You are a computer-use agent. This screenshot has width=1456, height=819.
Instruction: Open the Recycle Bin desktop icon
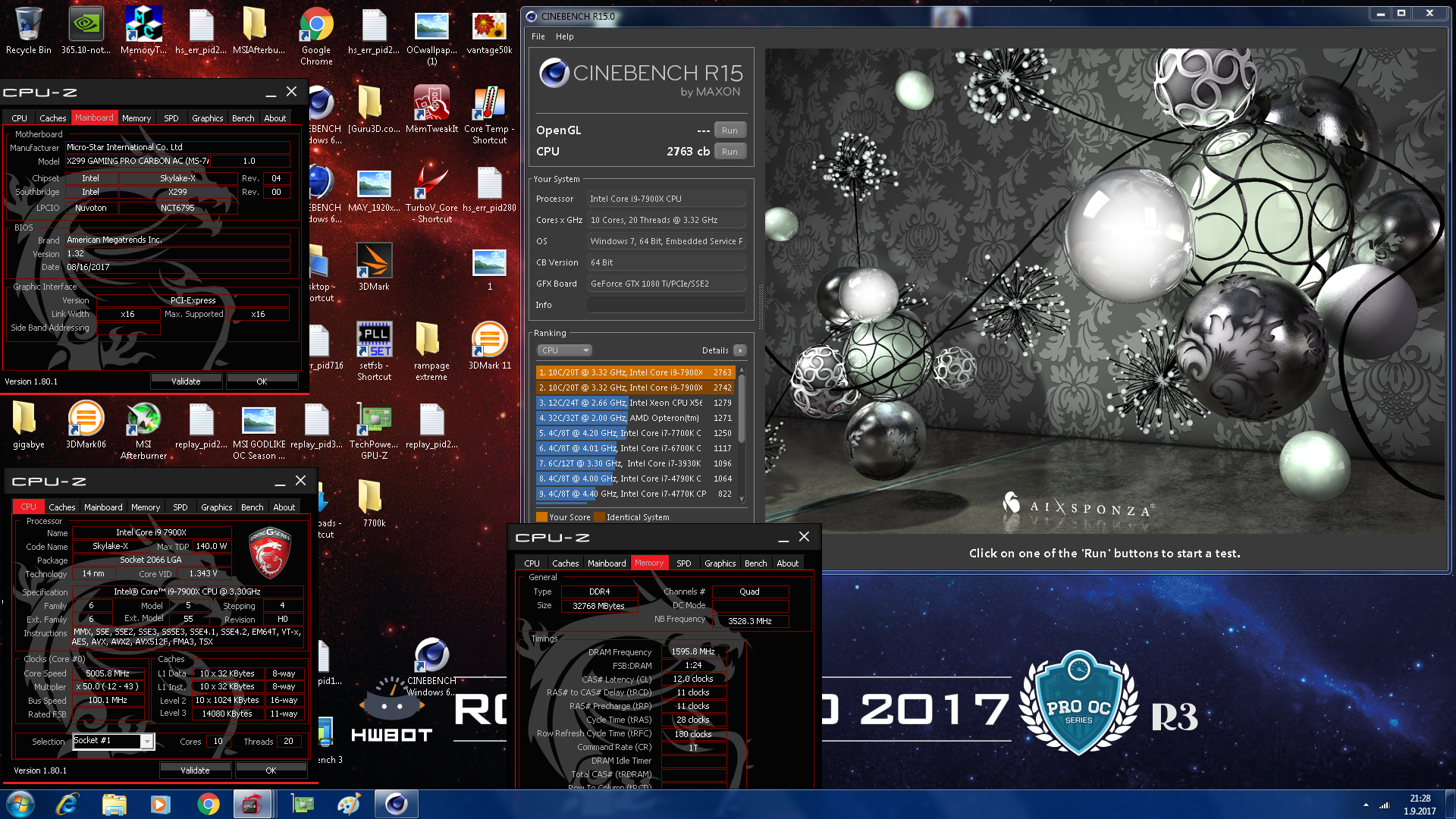[29, 30]
